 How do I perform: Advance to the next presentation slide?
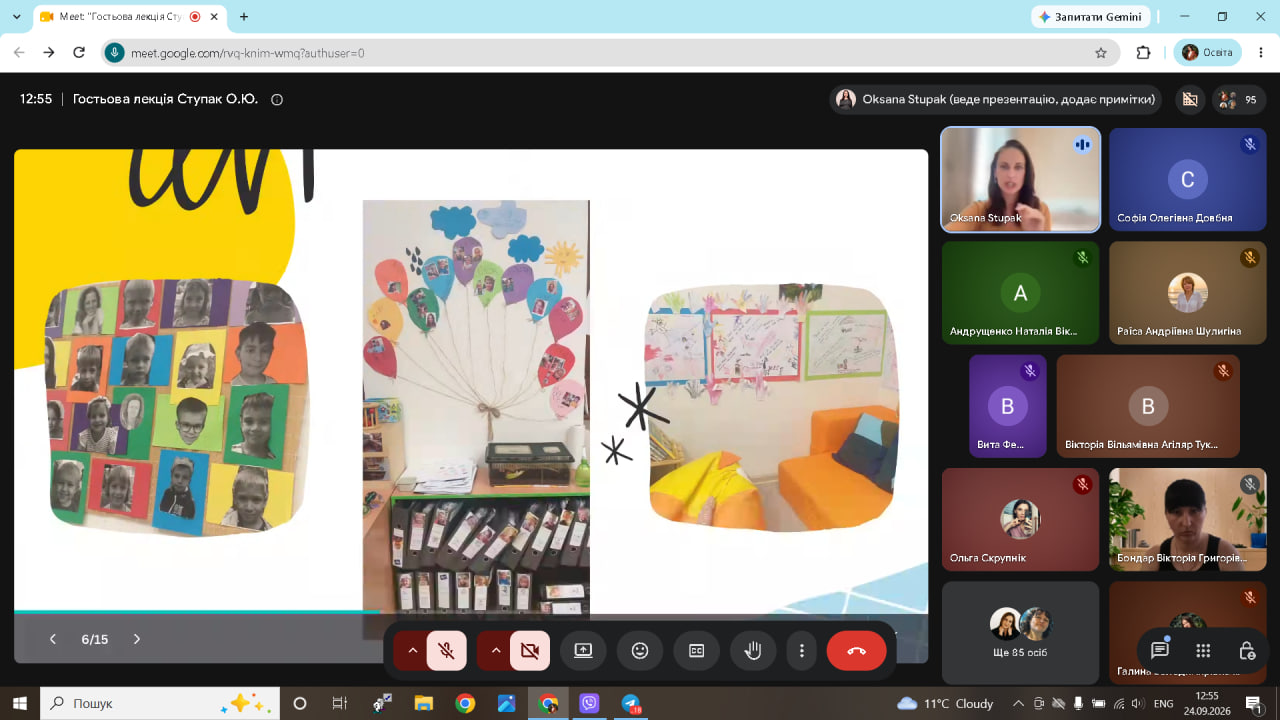coord(137,639)
